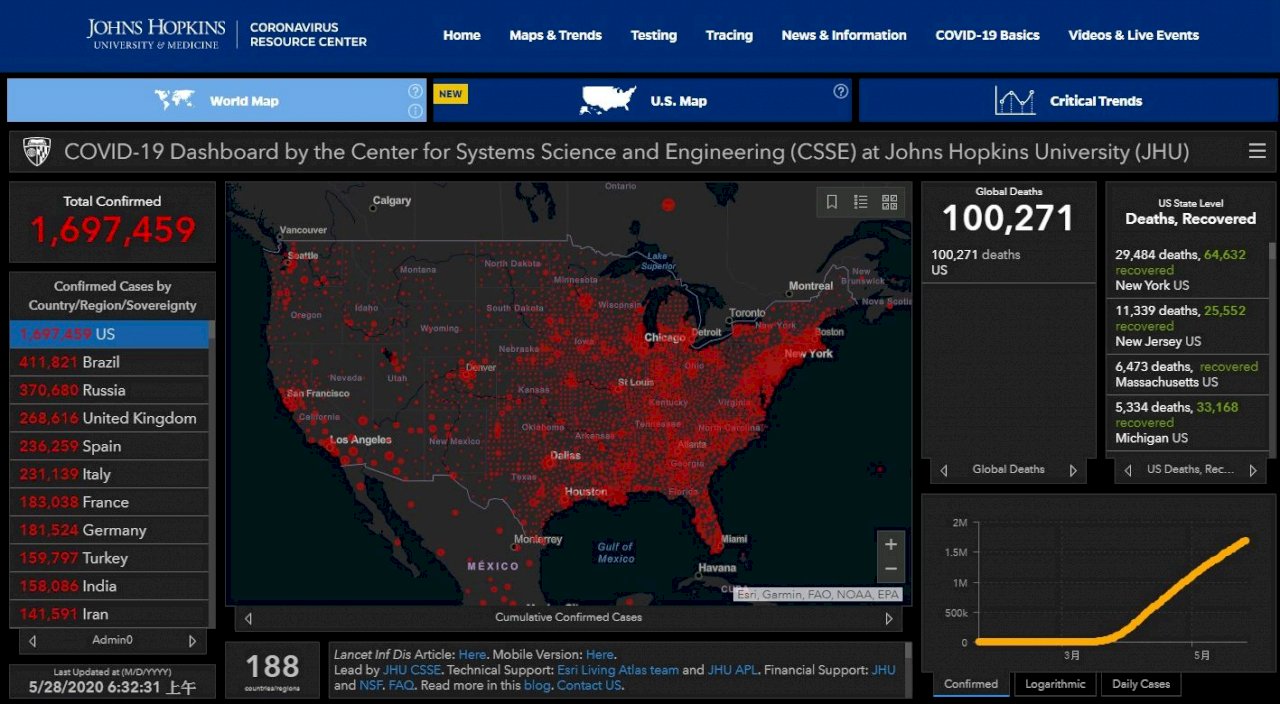Zoom out on the map with minus button
1280x704 pixels.
(x=891, y=570)
